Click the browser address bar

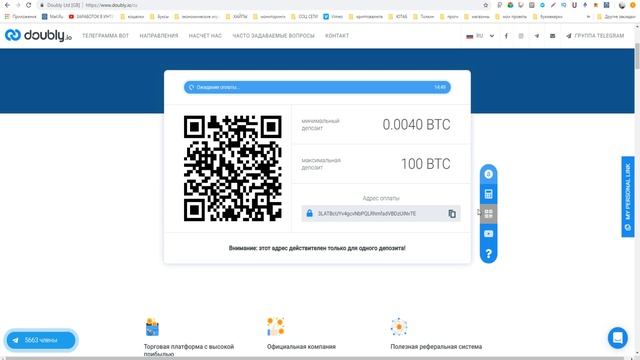(x=261, y=5)
